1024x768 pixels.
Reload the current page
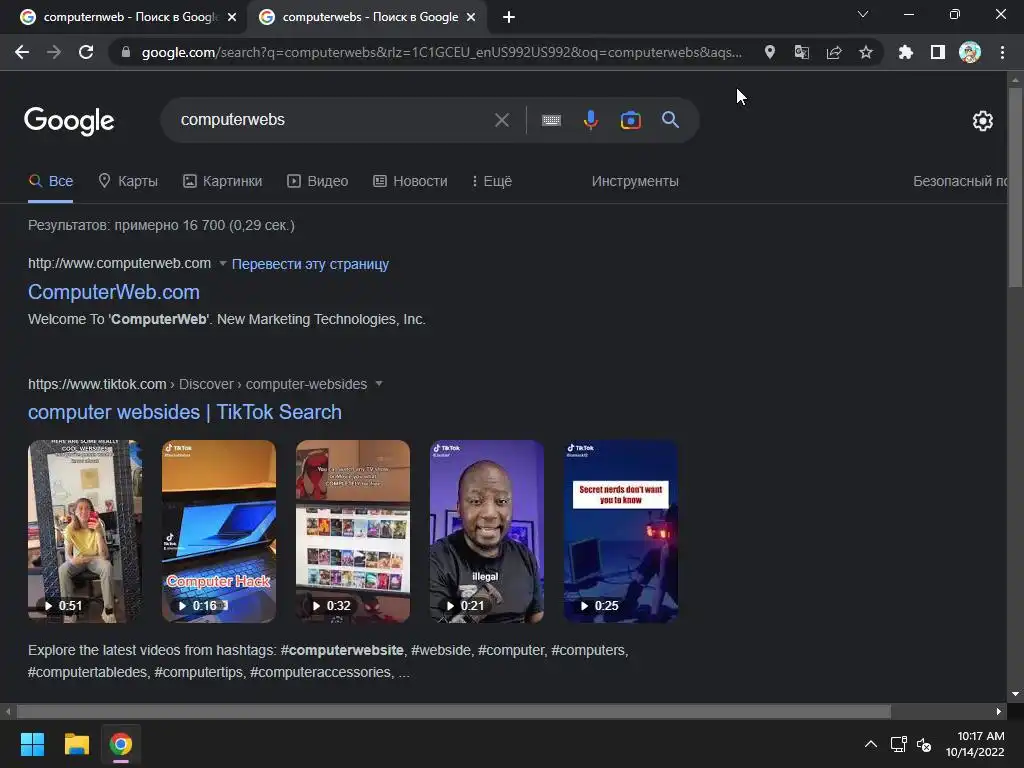(x=86, y=52)
